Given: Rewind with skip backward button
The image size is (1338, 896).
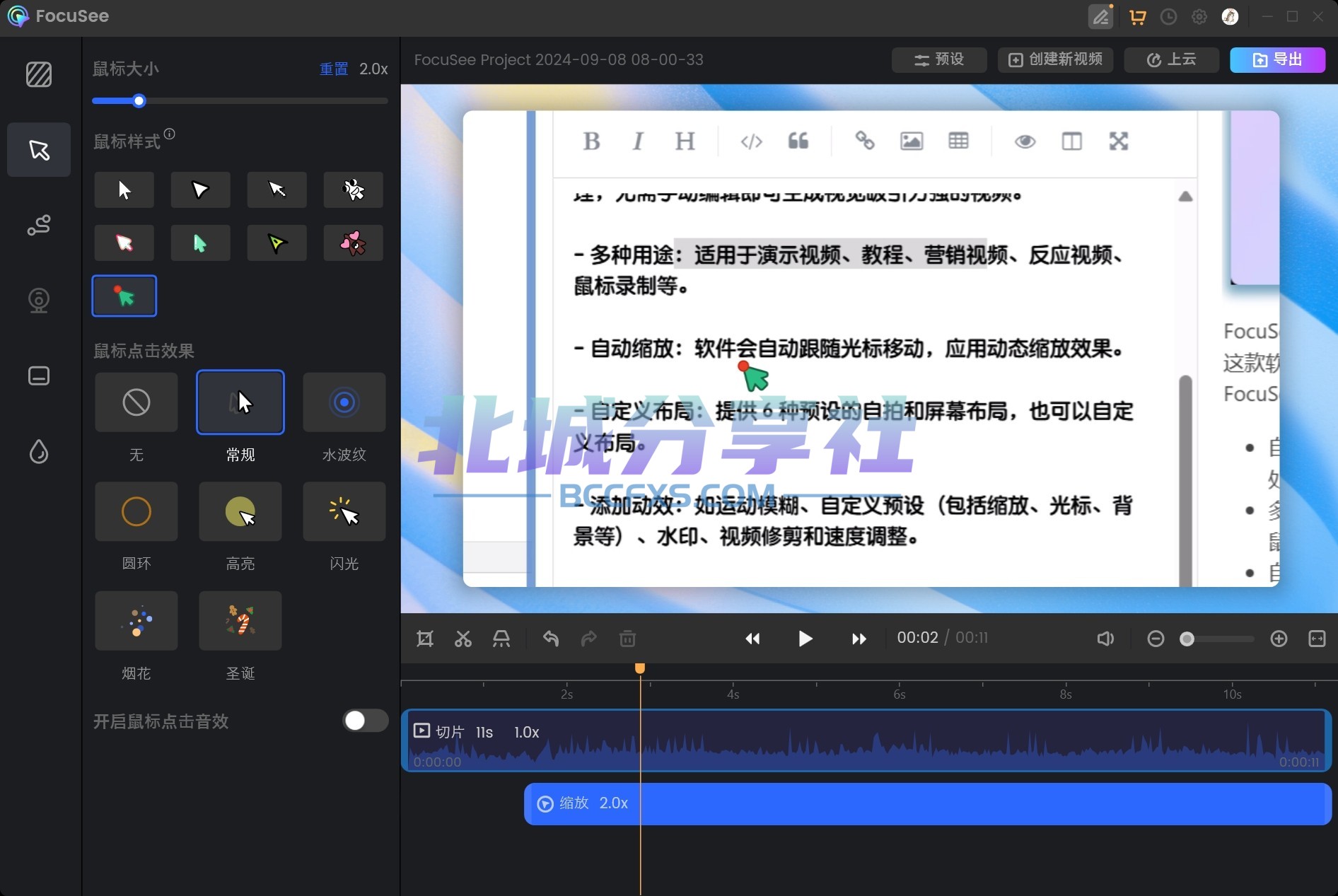Looking at the screenshot, I should [x=752, y=639].
